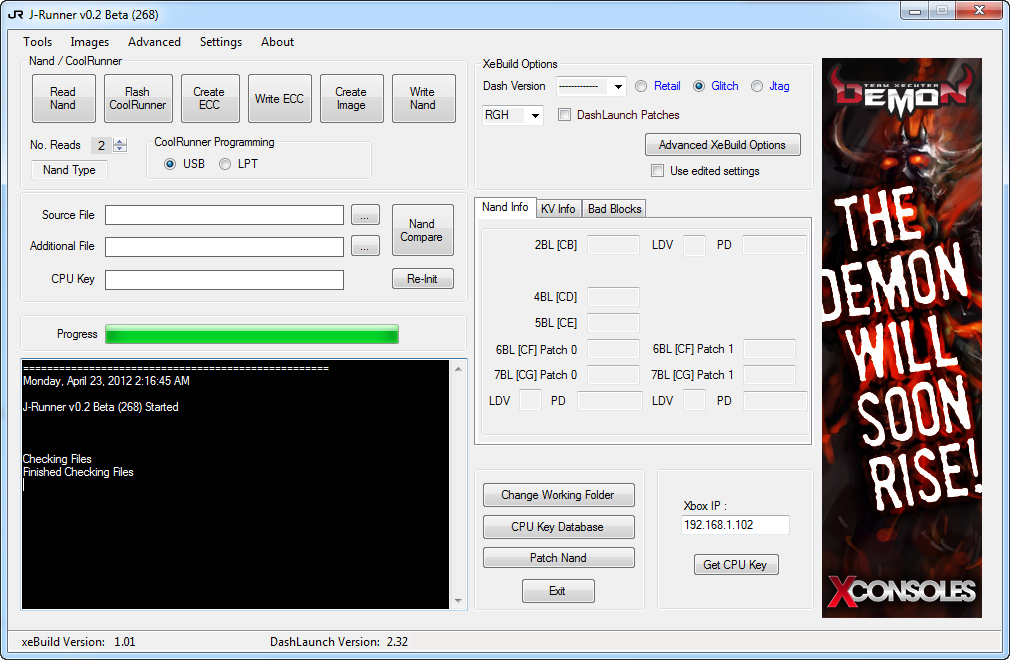Select the Retail build type
Image resolution: width=1010 pixels, height=660 pixels.
[x=641, y=86]
